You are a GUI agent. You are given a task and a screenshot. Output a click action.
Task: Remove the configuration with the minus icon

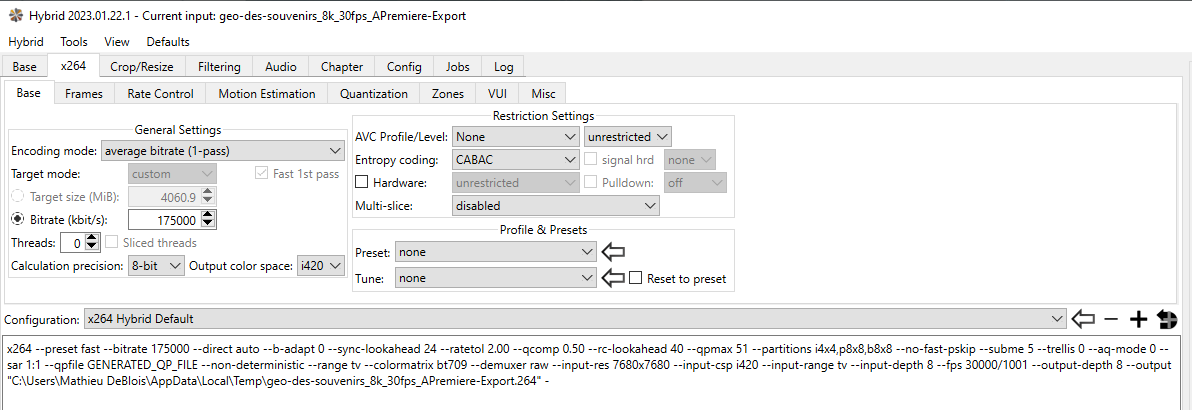1111,319
